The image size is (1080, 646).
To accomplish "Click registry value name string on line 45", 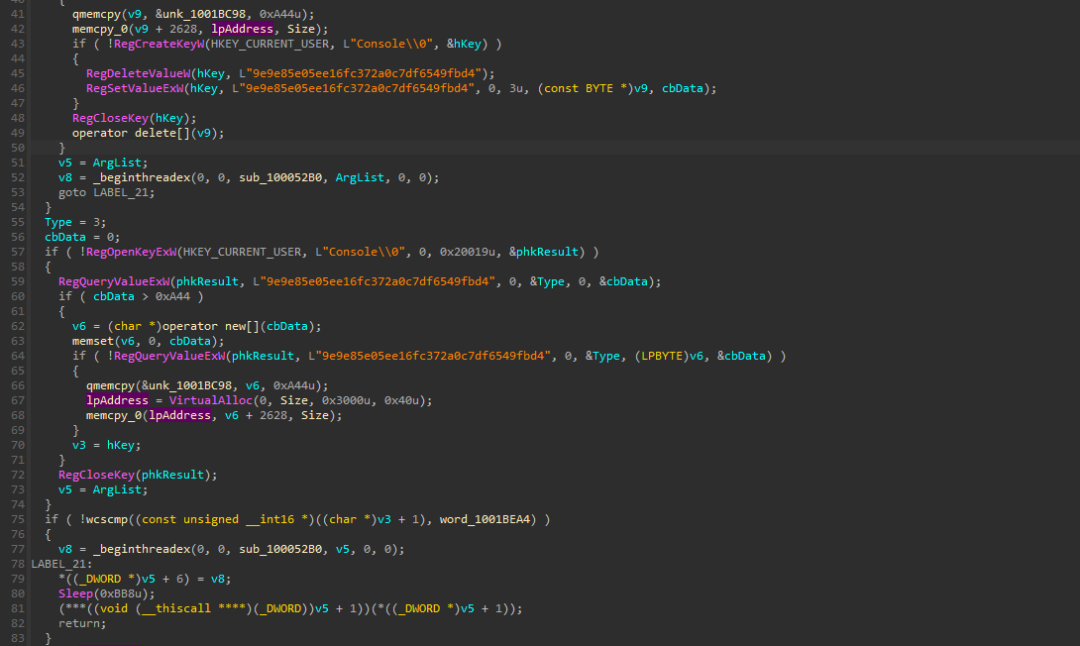I will point(360,74).
